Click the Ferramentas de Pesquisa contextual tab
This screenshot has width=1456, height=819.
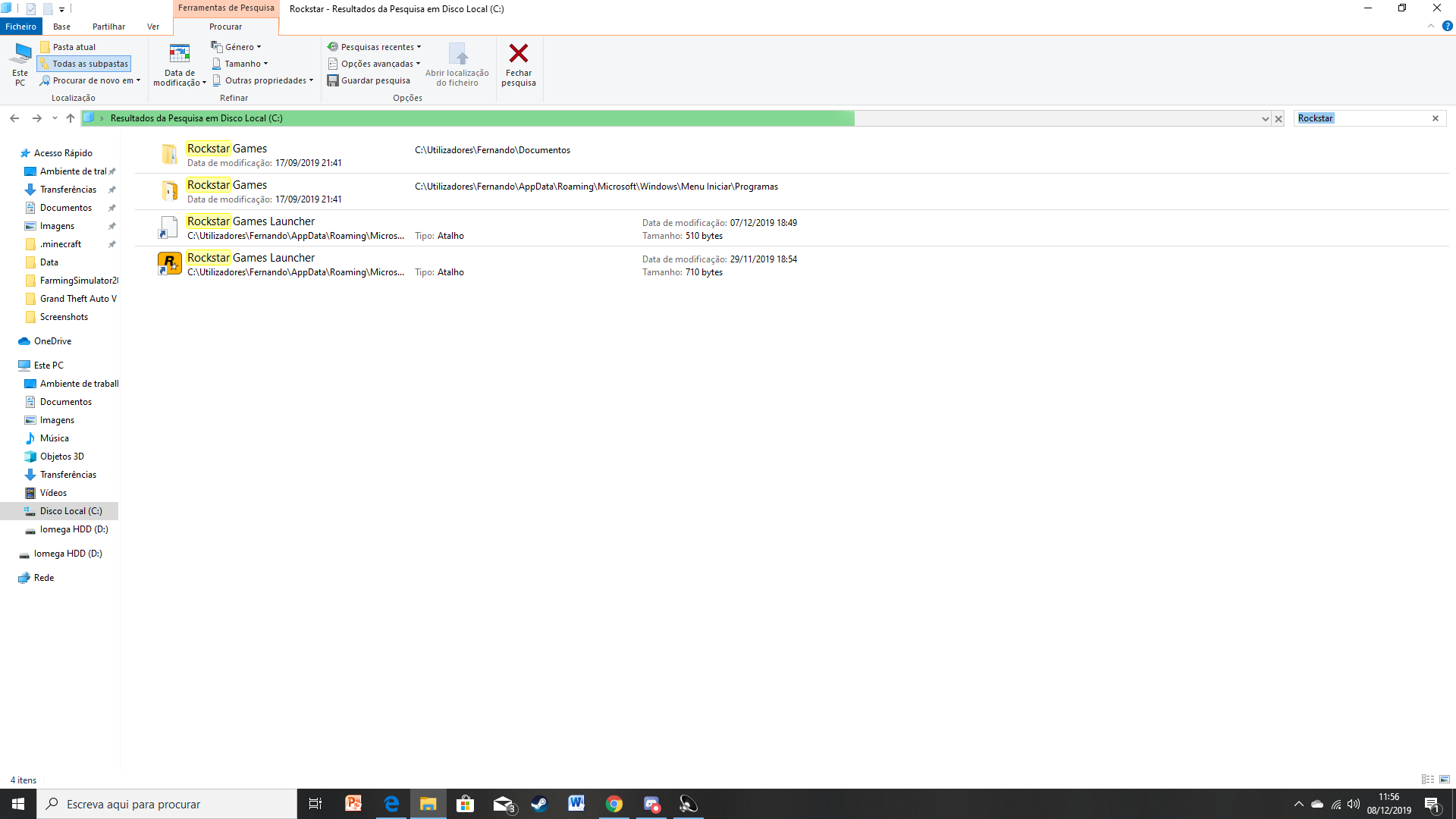pos(226,8)
